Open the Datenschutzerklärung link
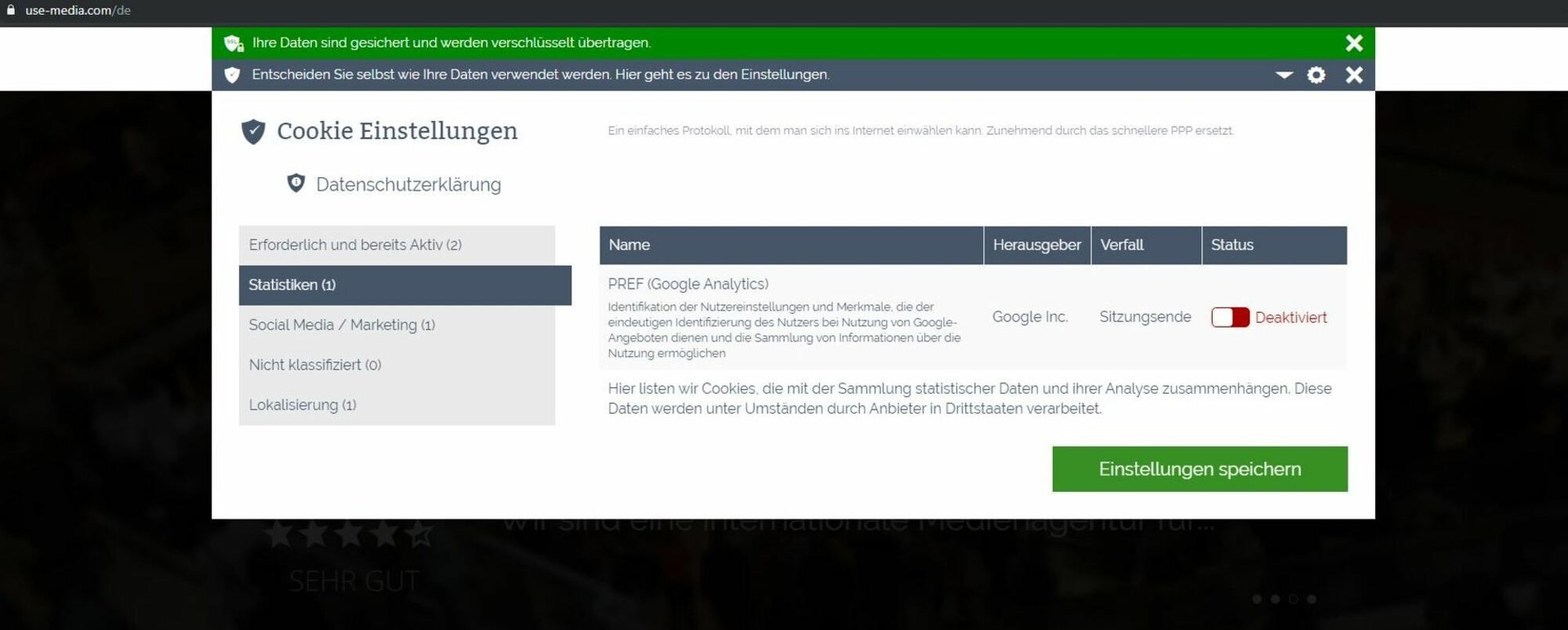1568x630 pixels. (408, 184)
